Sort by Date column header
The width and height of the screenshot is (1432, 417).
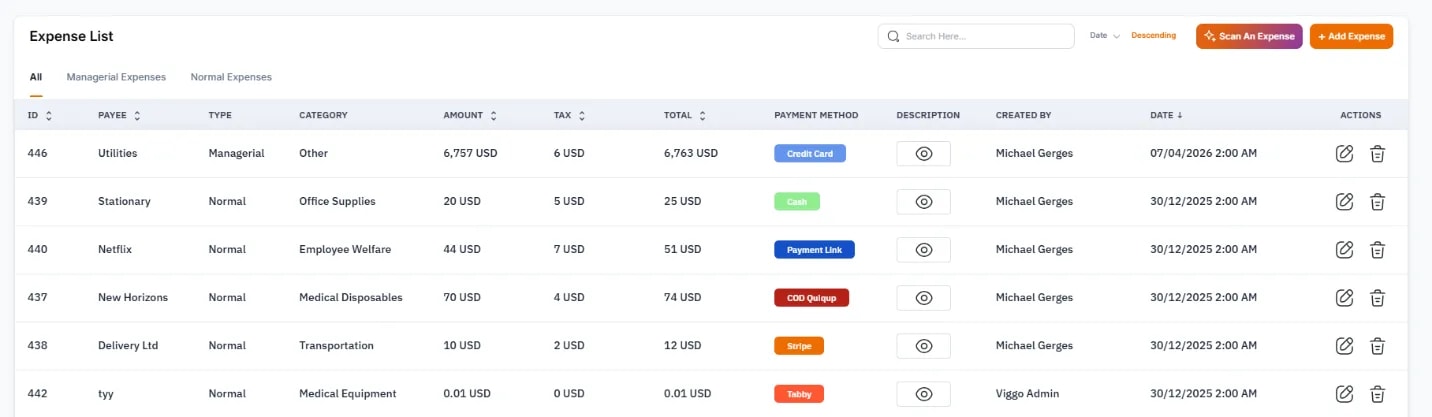[1166, 115]
